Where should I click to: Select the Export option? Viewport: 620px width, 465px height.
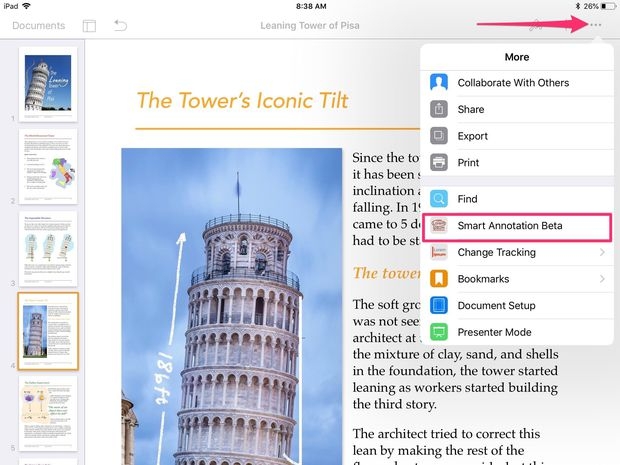517,136
